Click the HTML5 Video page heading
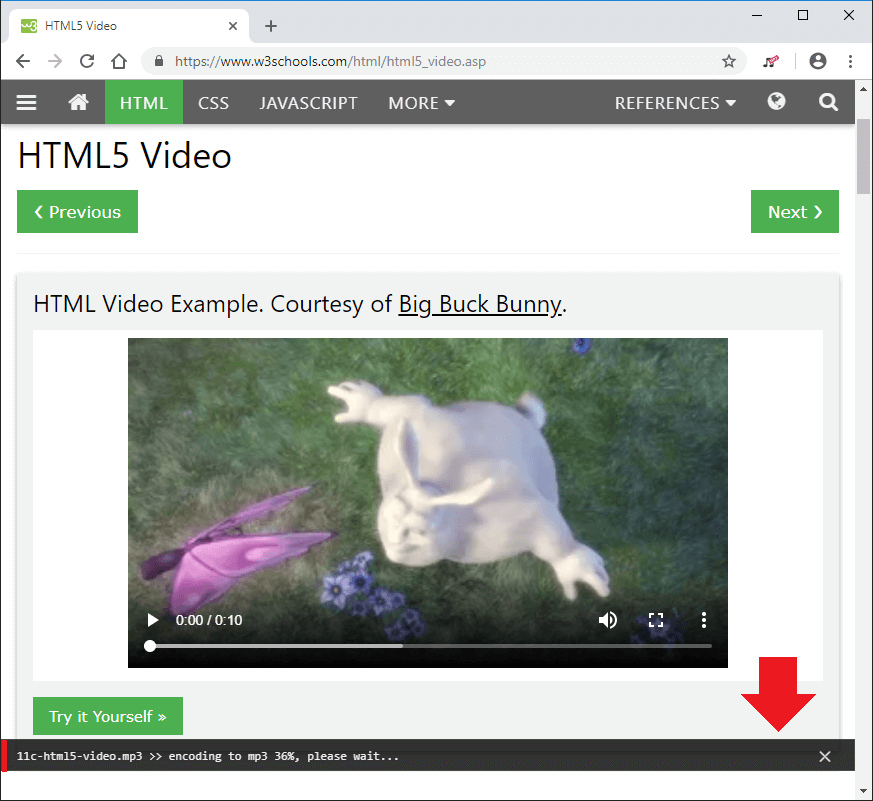 pos(125,155)
